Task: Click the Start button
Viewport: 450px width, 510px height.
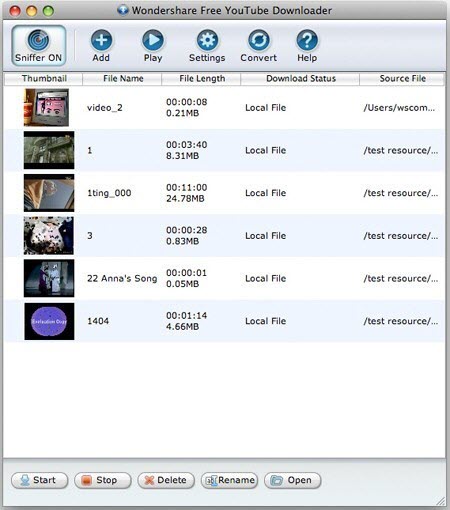Action: (x=40, y=480)
